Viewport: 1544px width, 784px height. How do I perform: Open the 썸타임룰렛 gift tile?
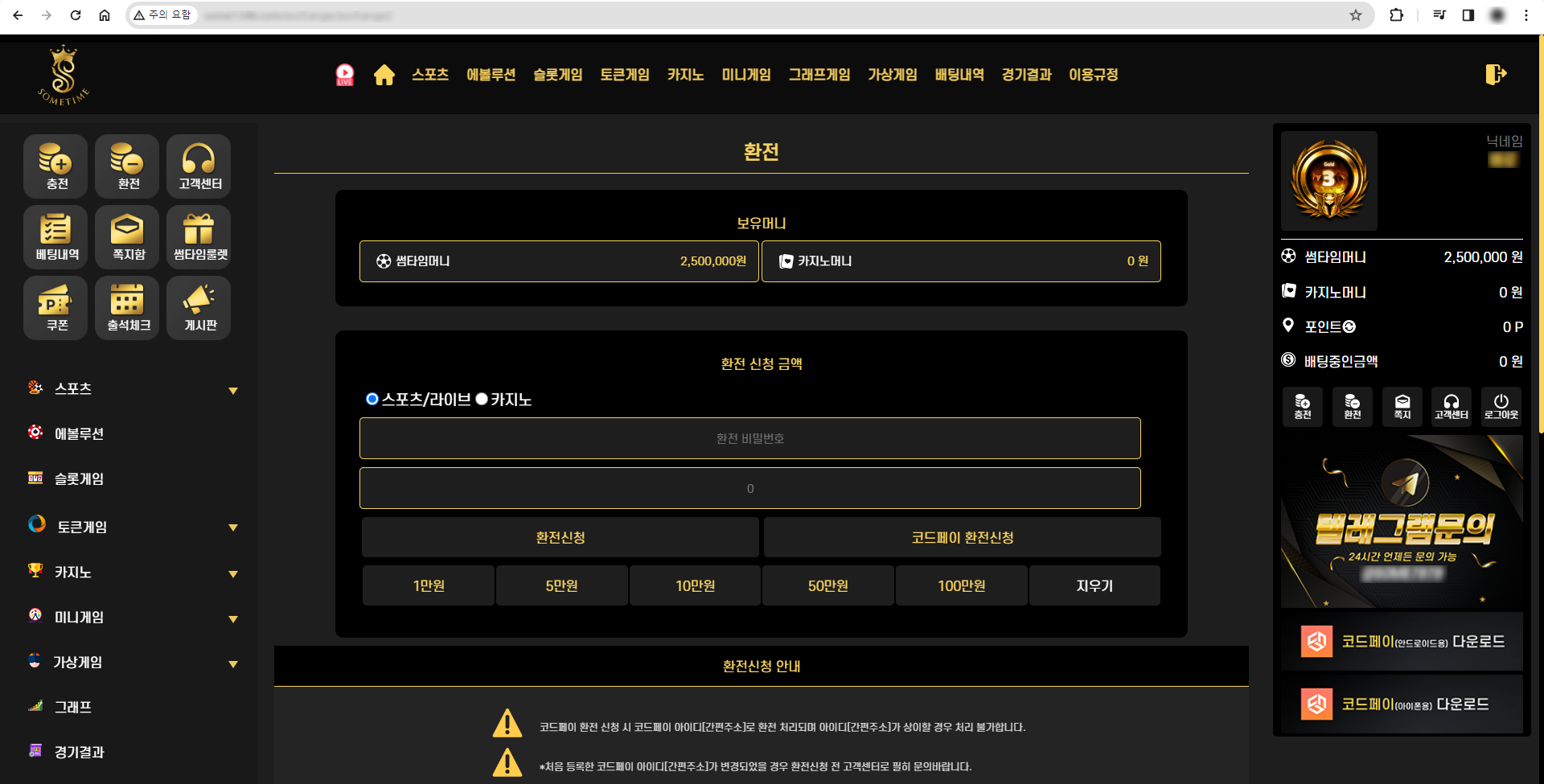tap(199, 237)
